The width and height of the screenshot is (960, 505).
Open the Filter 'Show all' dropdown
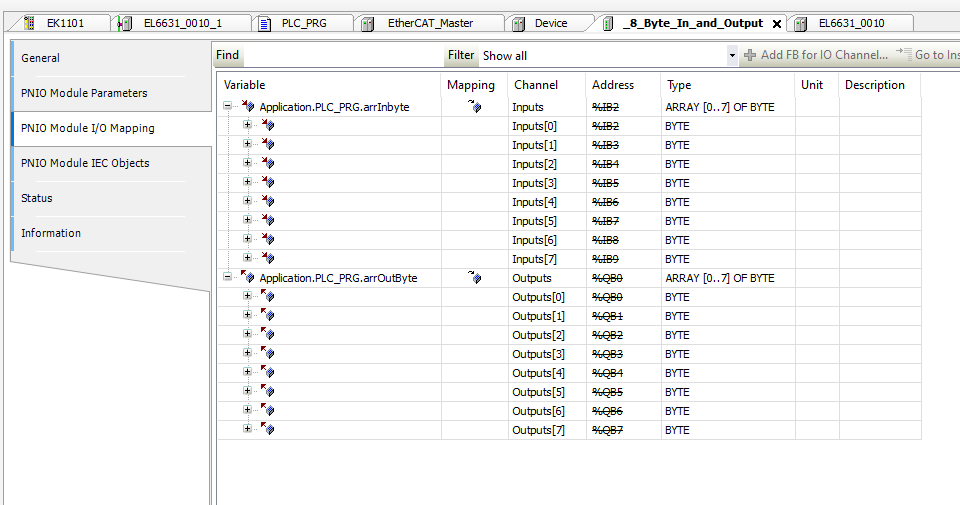point(732,56)
